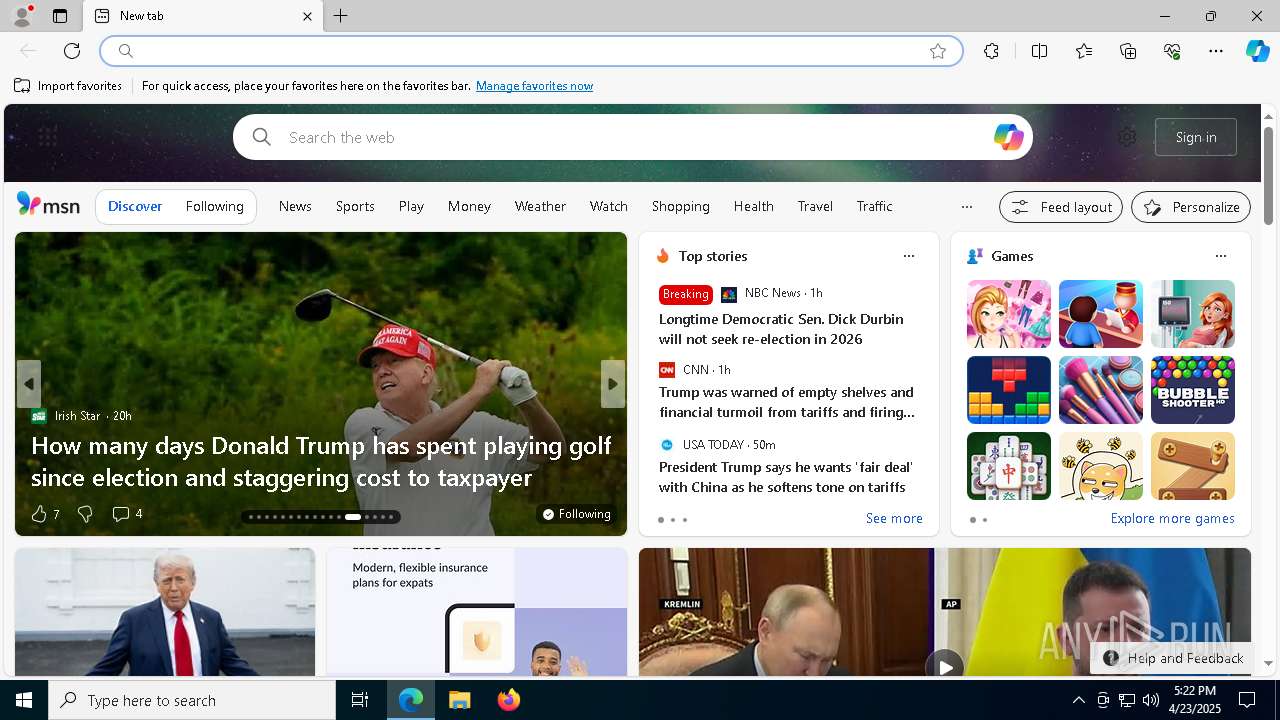
Task: Open the Extensions puzzle icon
Action: pos(991,51)
